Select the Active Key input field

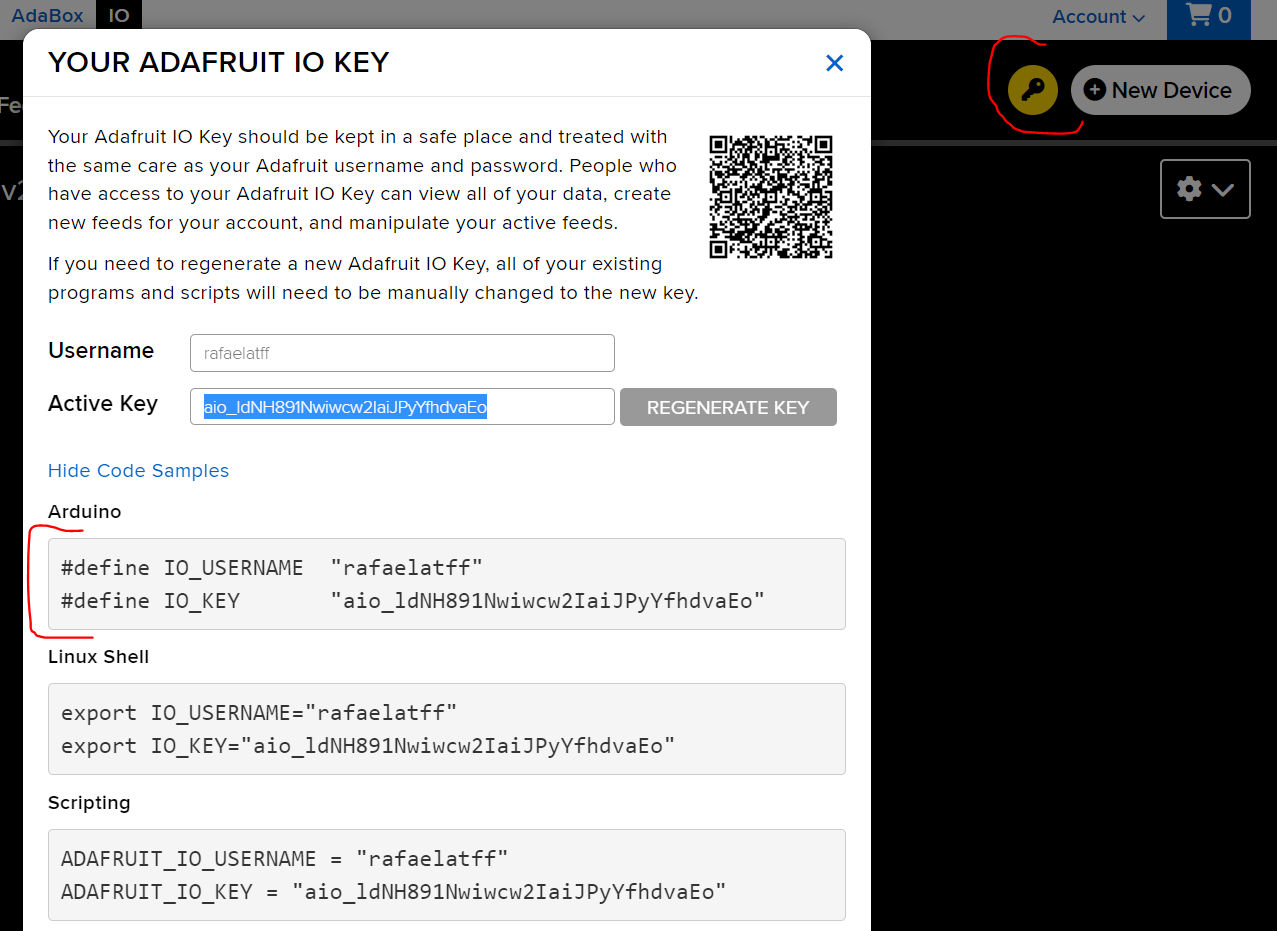pos(402,406)
